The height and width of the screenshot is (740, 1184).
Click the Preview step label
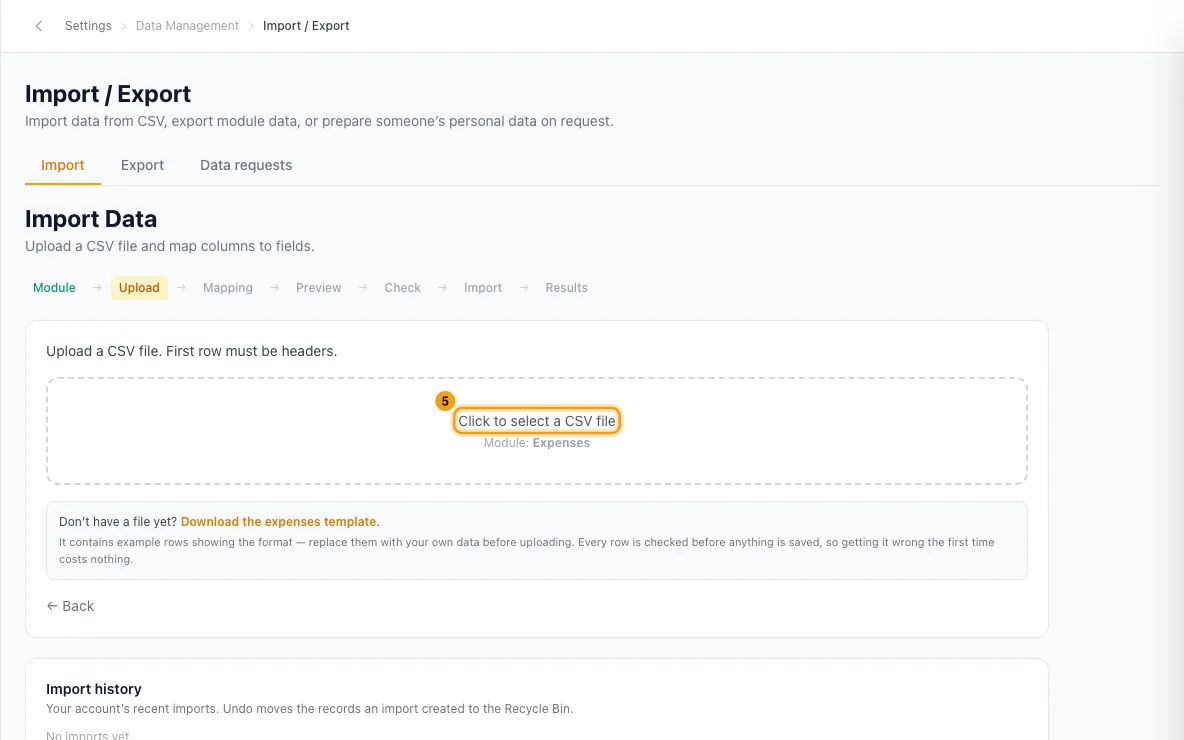[x=319, y=288]
